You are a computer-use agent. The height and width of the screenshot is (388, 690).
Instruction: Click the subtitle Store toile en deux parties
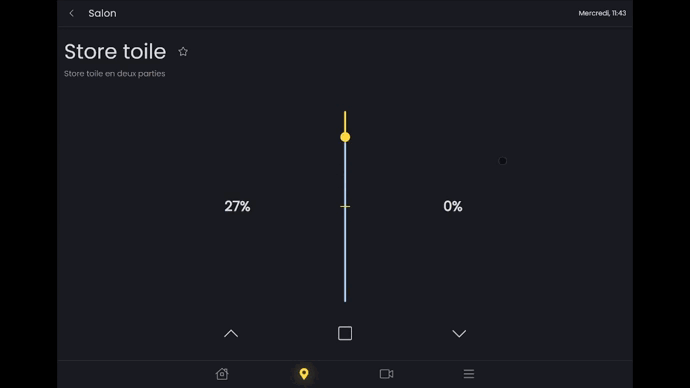(x=115, y=73)
